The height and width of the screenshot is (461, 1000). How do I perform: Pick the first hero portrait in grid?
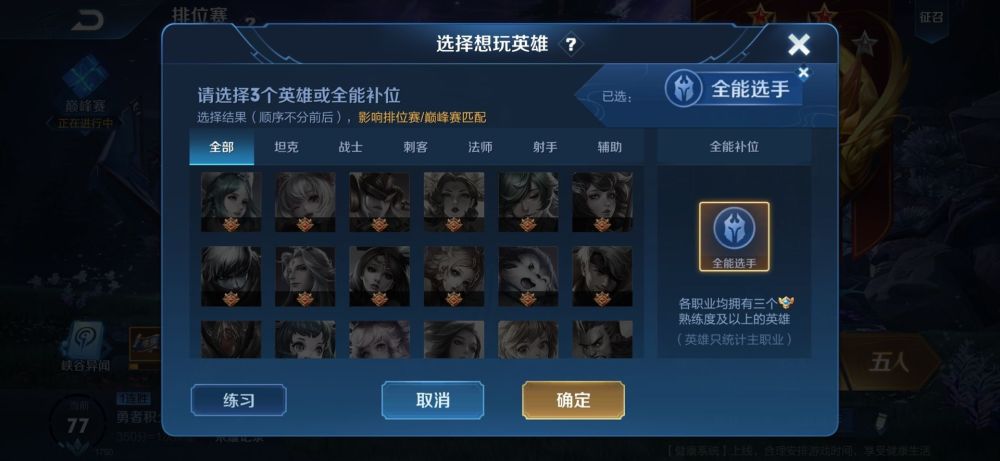point(231,201)
